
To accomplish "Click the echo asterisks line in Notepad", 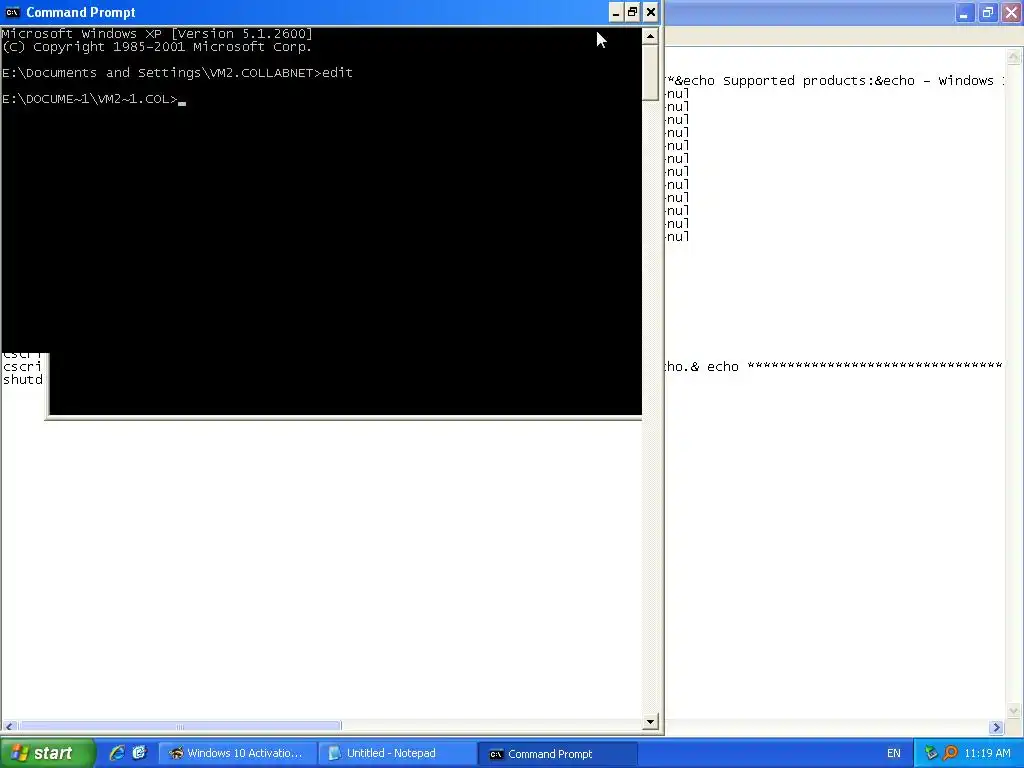I will pyautogui.click(x=833, y=366).
